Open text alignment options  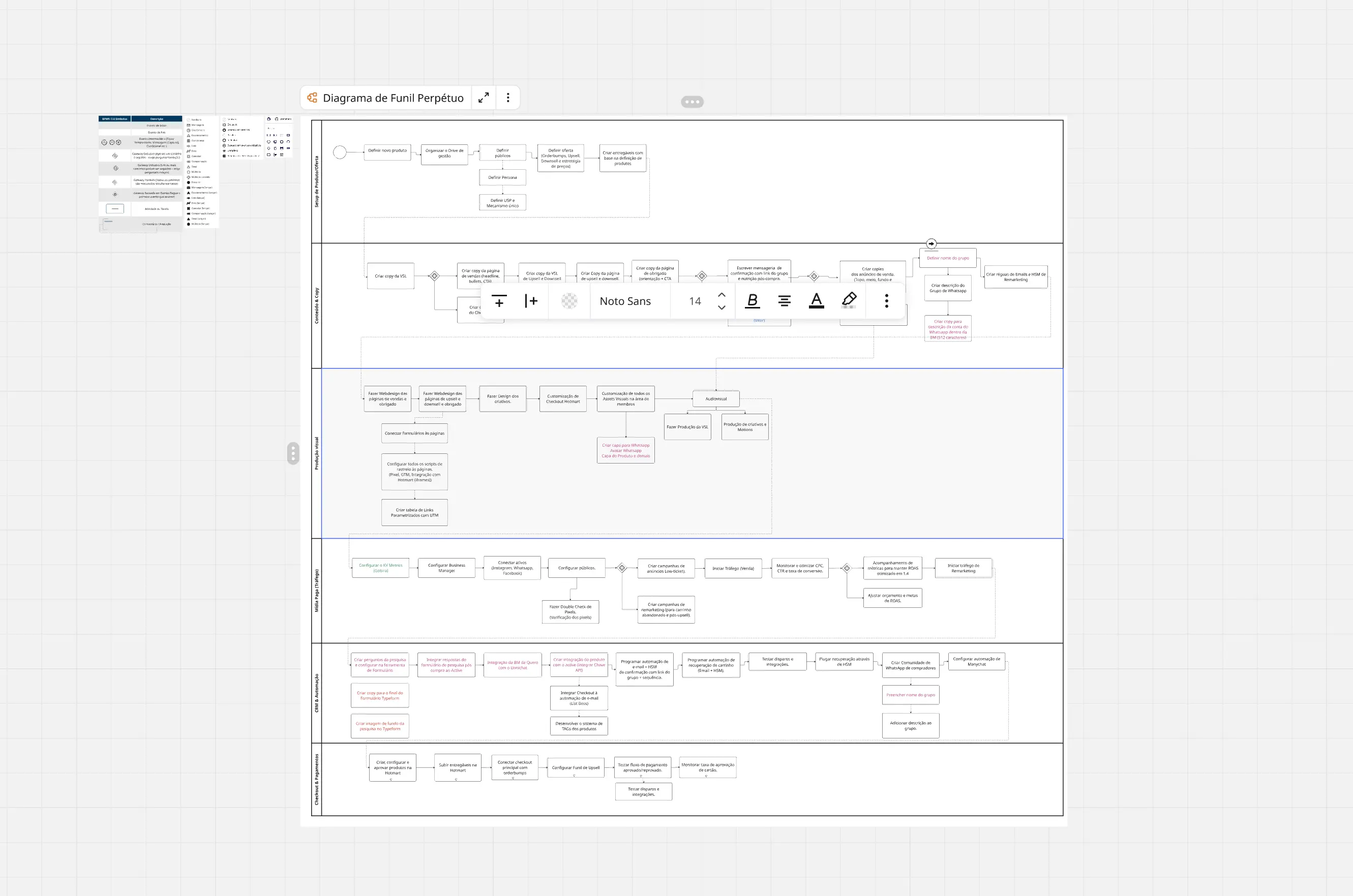(x=784, y=301)
